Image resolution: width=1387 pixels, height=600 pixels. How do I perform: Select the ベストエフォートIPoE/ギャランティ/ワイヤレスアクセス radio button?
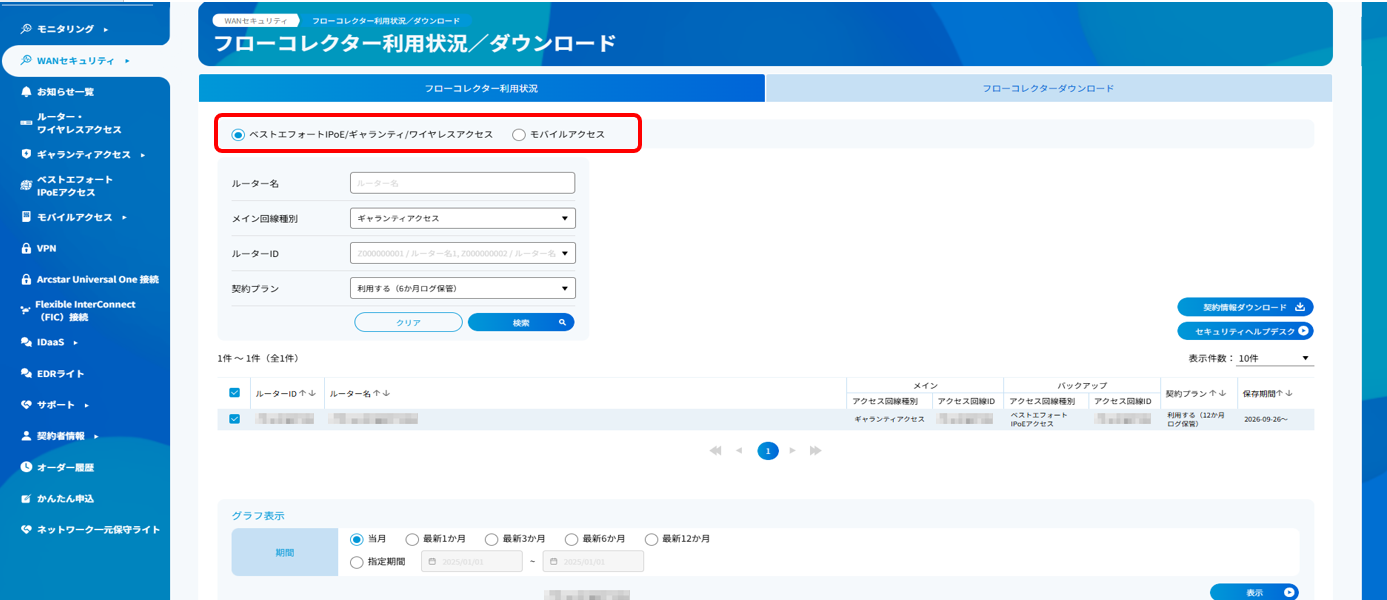(x=238, y=134)
